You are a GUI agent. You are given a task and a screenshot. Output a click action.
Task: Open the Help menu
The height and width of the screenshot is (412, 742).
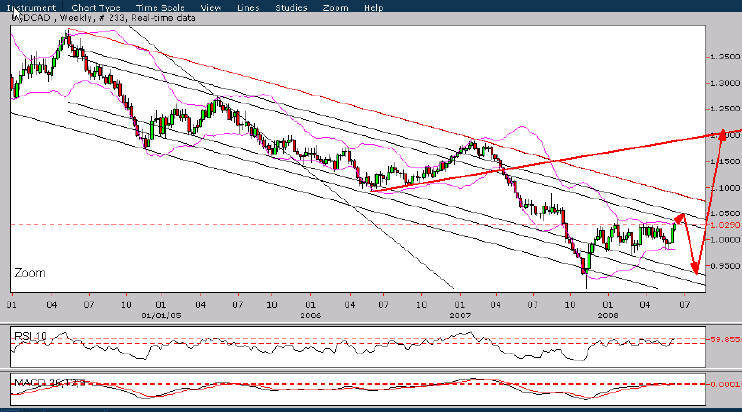[x=373, y=8]
